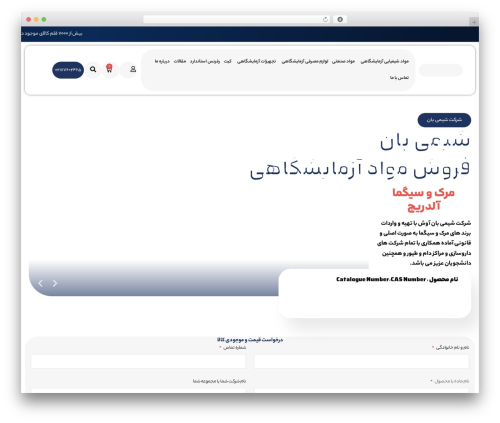Open the مواد شیمیایی آزمایشگاهی menu
Screen dimensions: 500x423
coord(385,61)
